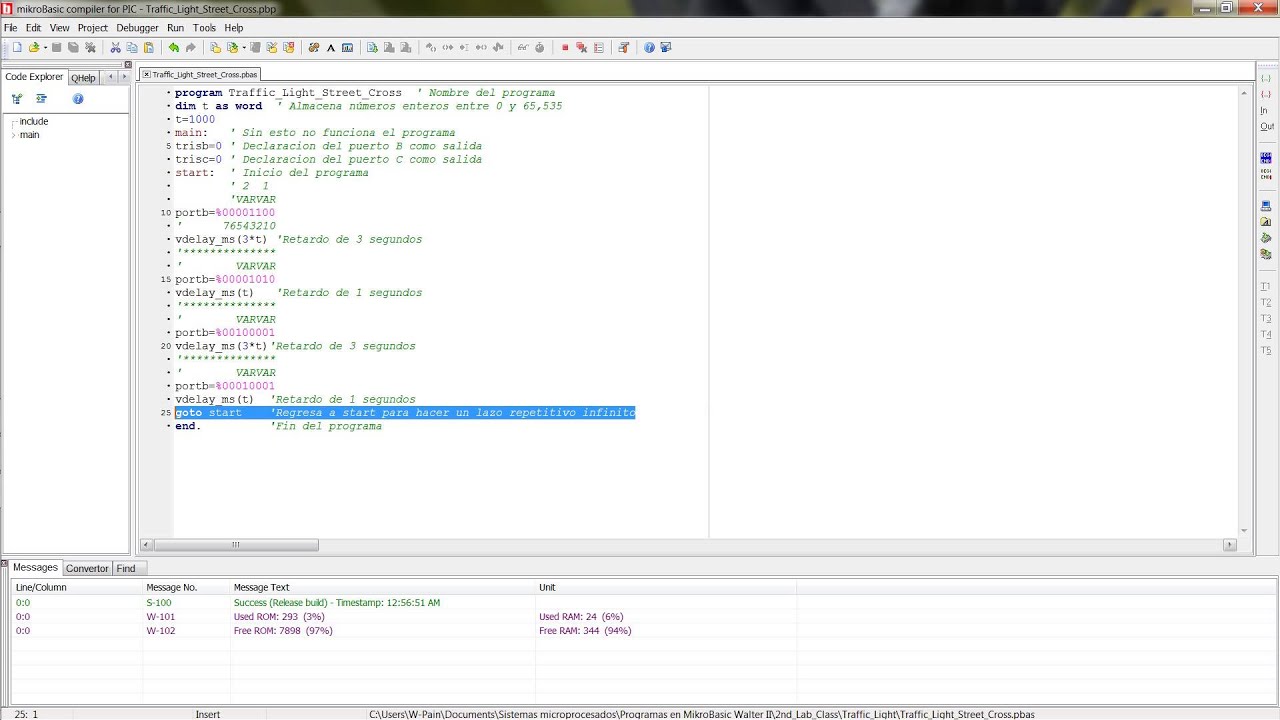Click the blue Help question icon in toolbar

649,47
